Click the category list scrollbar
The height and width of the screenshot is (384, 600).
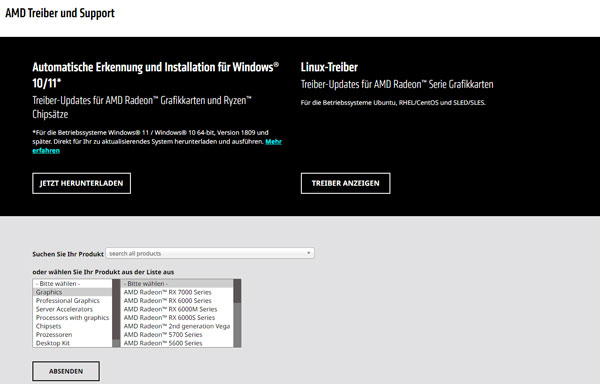point(116,313)
